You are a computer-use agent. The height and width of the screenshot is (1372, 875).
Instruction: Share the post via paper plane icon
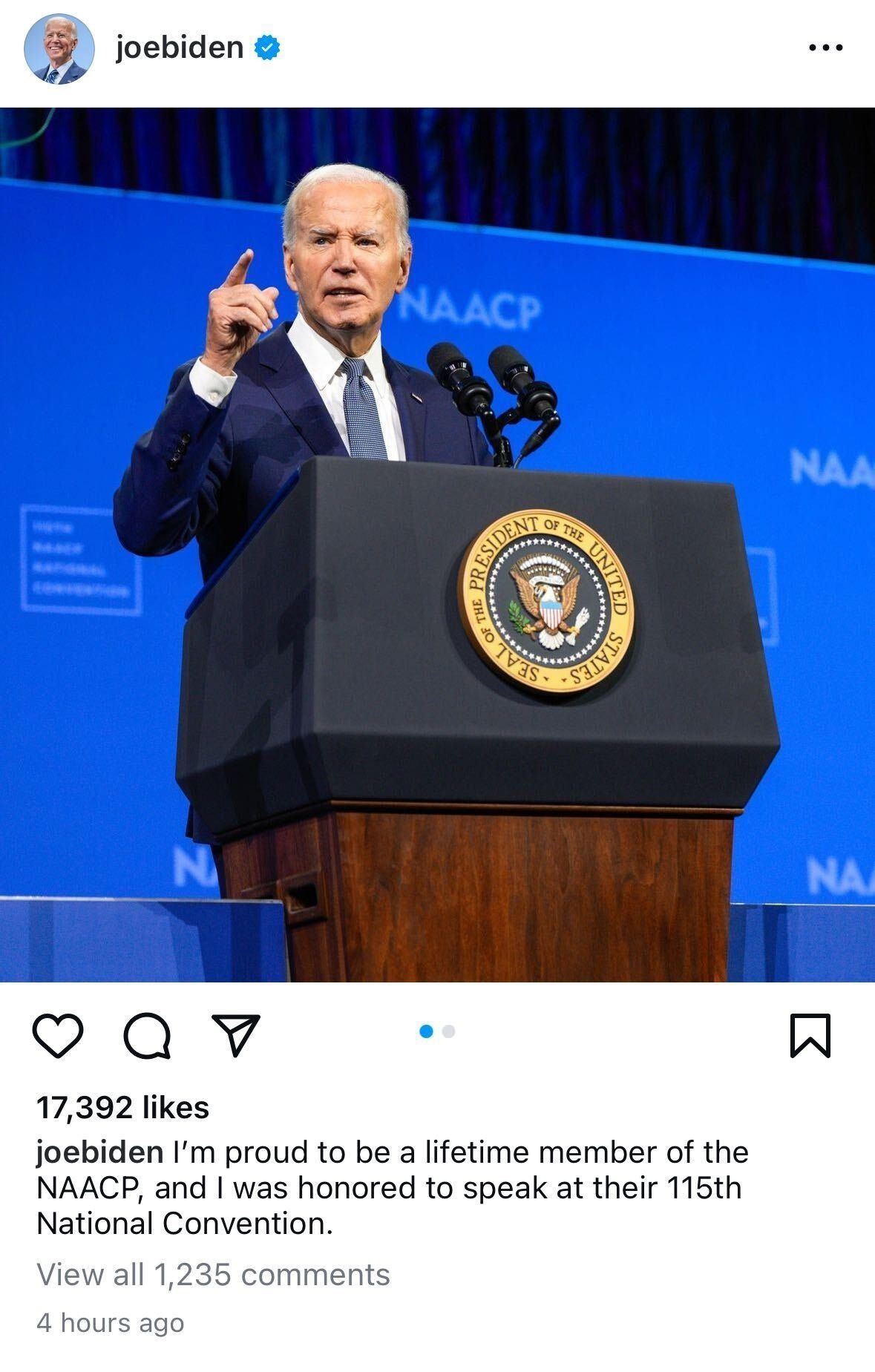(236, 1034)
